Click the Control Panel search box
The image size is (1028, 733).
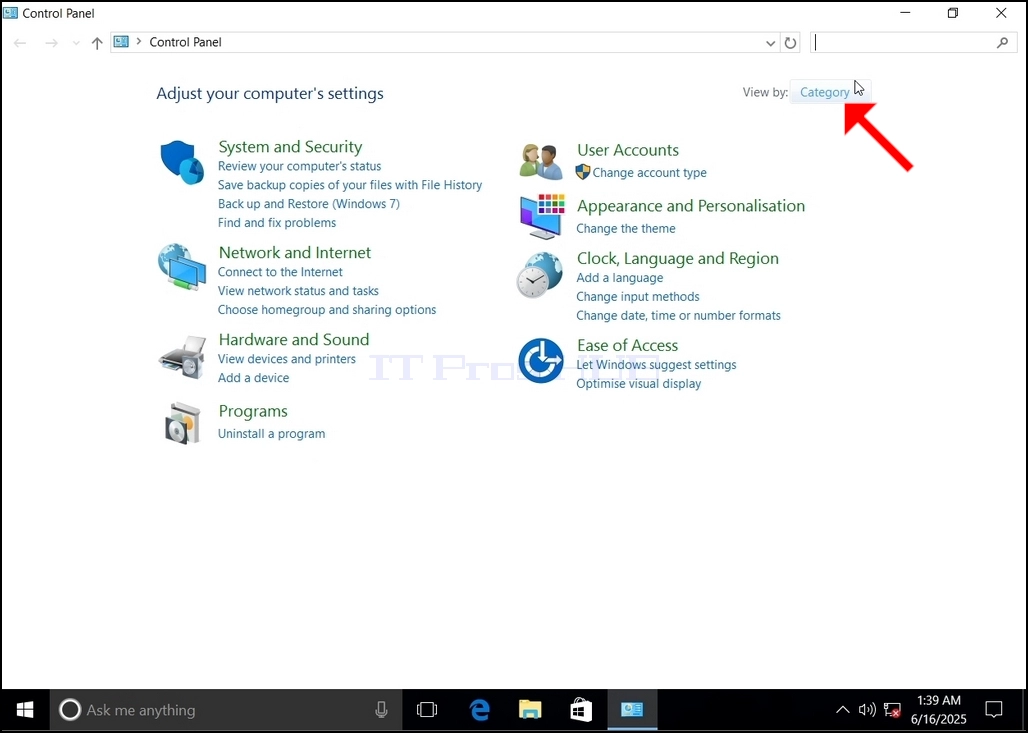click(x=913, y=43)
